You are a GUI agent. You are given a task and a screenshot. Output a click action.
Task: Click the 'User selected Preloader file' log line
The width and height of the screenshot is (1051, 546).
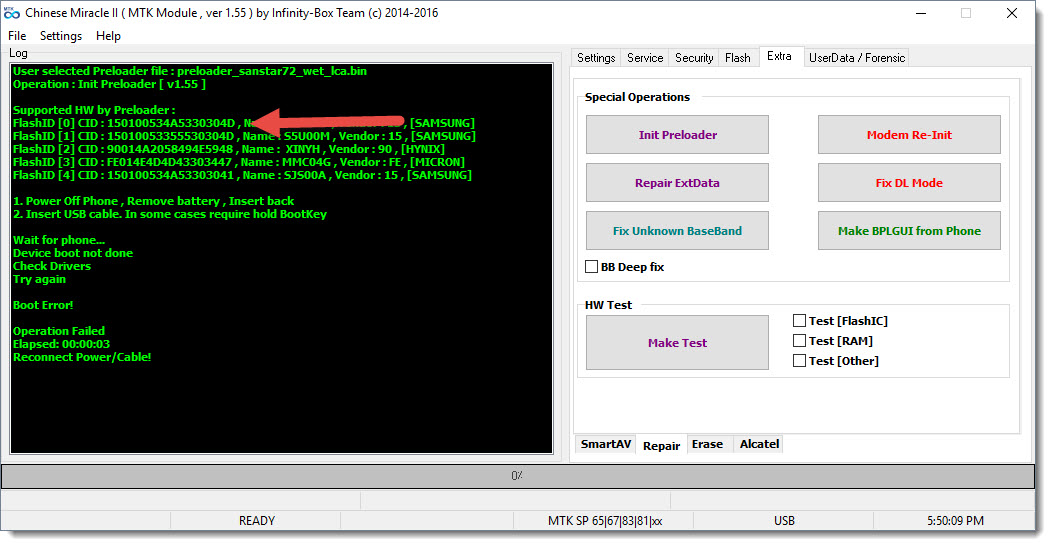click(x=190, y=71)
